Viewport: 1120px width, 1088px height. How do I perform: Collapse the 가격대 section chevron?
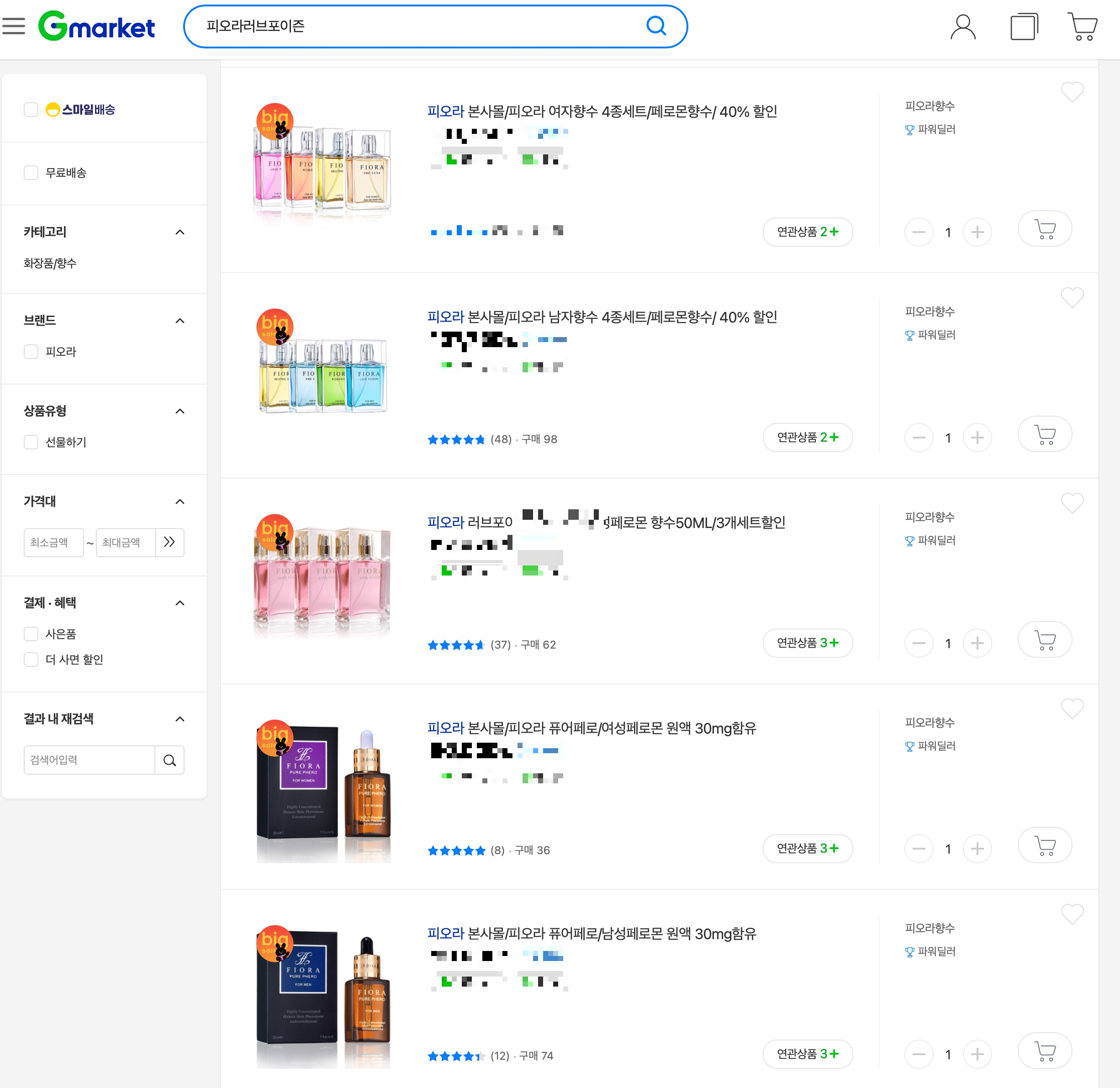(x=180, y=501)
